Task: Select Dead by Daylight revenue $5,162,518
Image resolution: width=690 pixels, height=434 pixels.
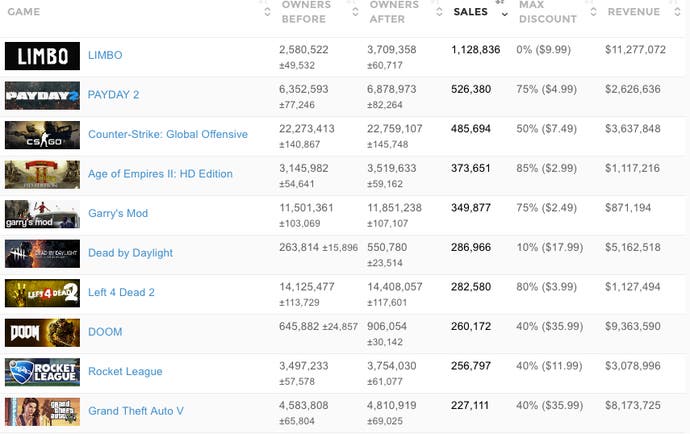Action: tap(632, 248)
